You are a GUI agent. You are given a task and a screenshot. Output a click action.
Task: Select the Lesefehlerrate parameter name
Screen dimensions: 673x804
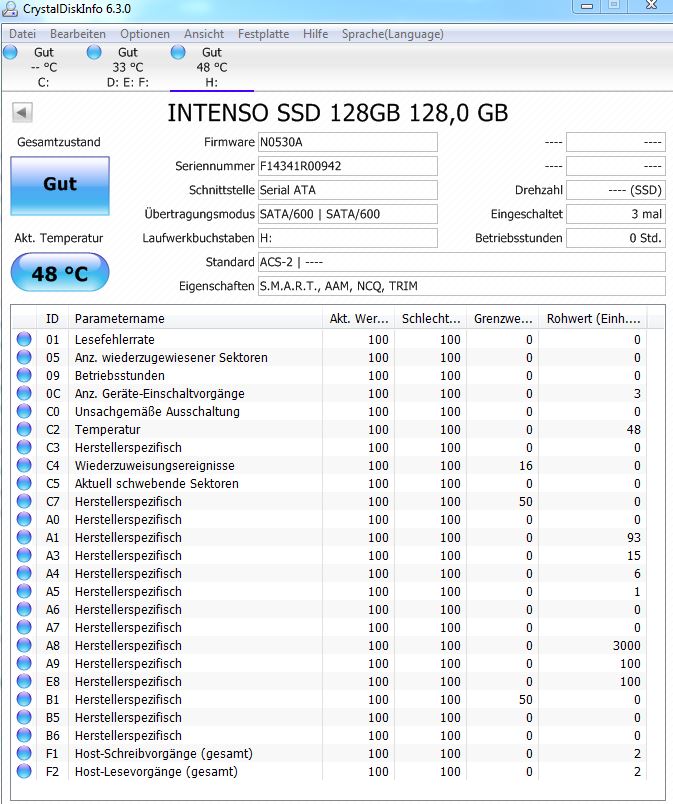[115, 339]
